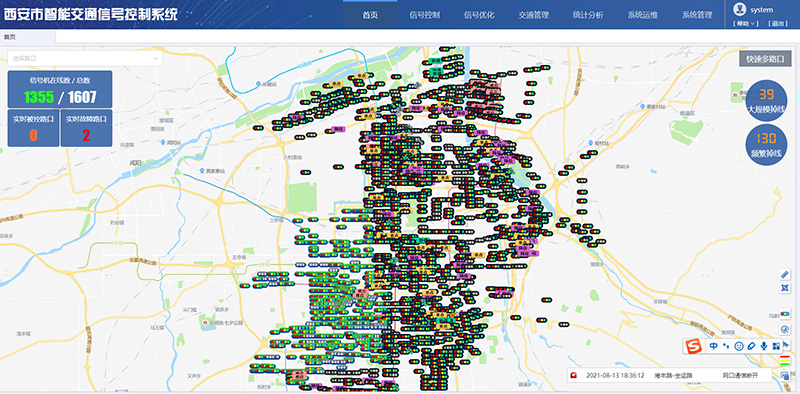
Task: Click the red-yellow-green legend bars icon
Action: pos(785,360)
